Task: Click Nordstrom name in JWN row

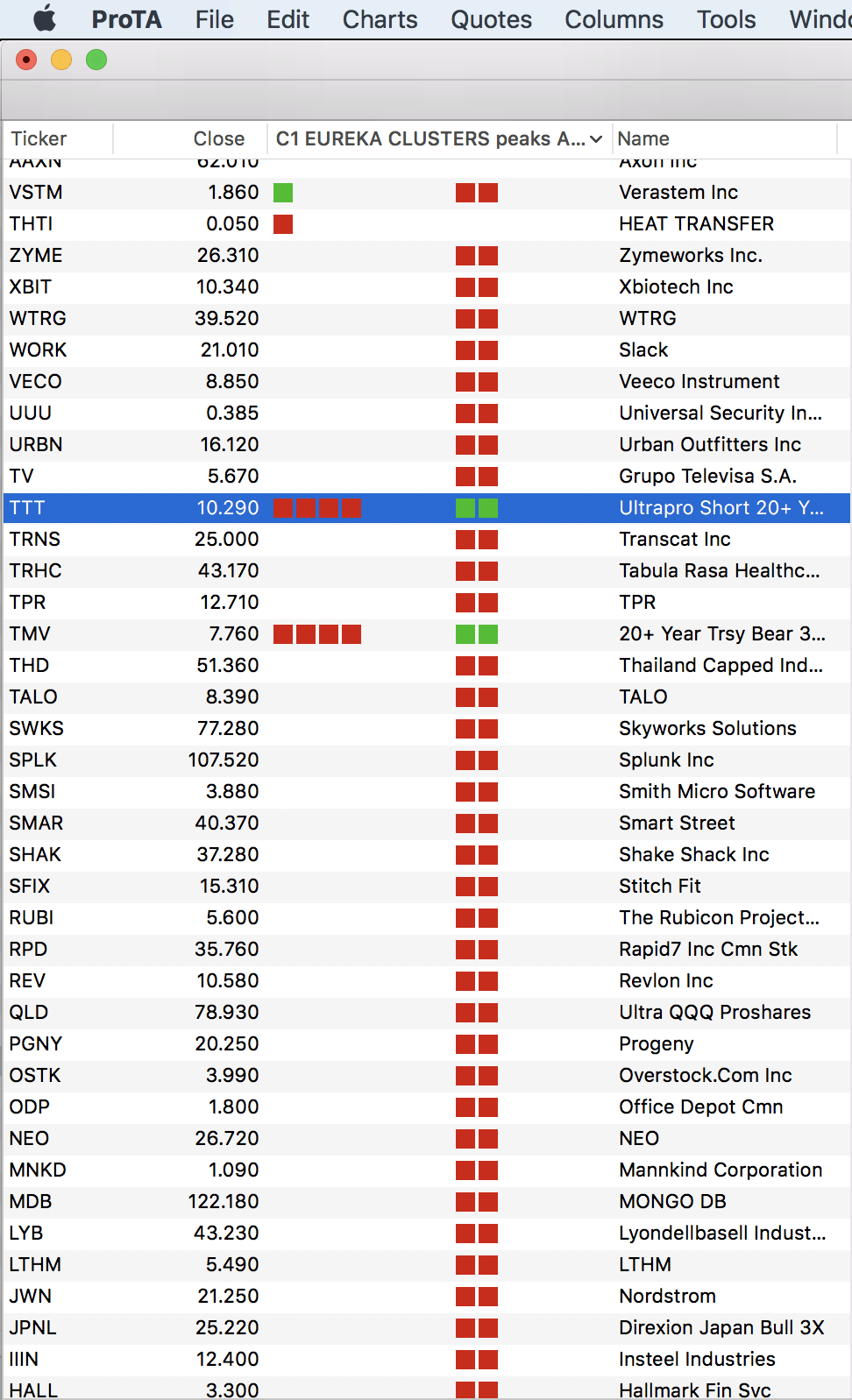Action: click(667, 1297)
